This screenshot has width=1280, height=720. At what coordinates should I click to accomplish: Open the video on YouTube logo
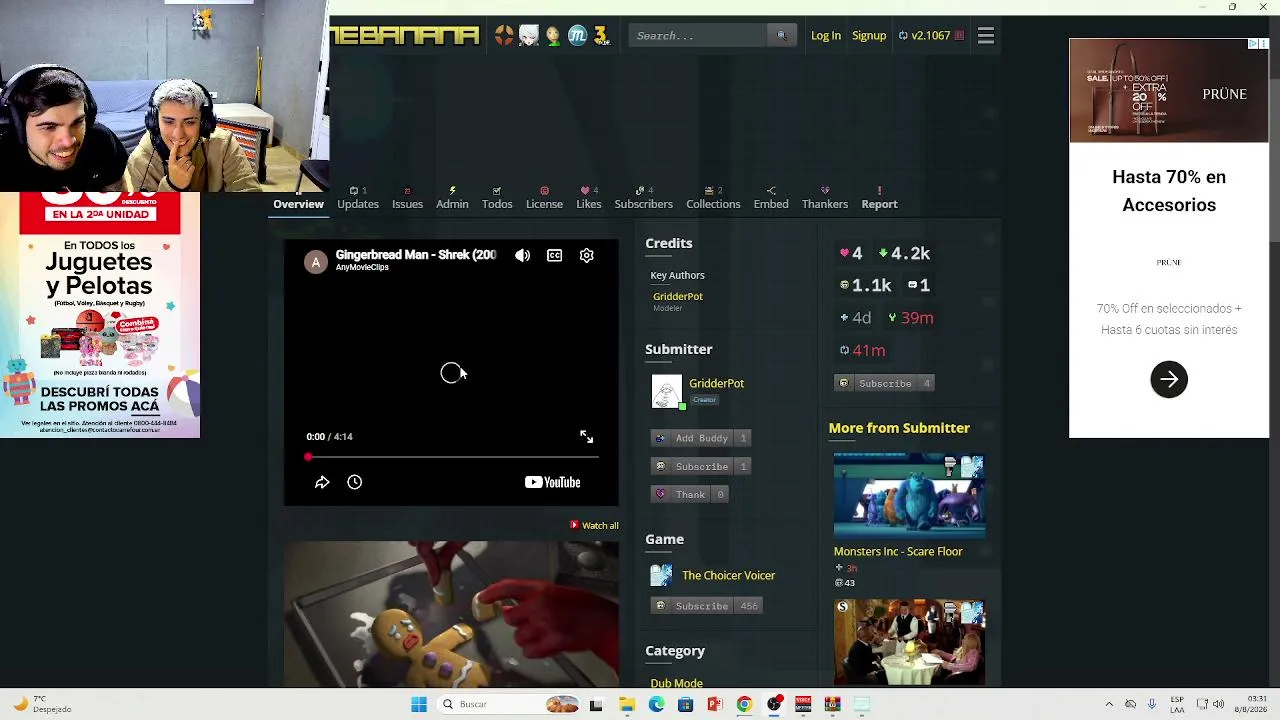553,482
